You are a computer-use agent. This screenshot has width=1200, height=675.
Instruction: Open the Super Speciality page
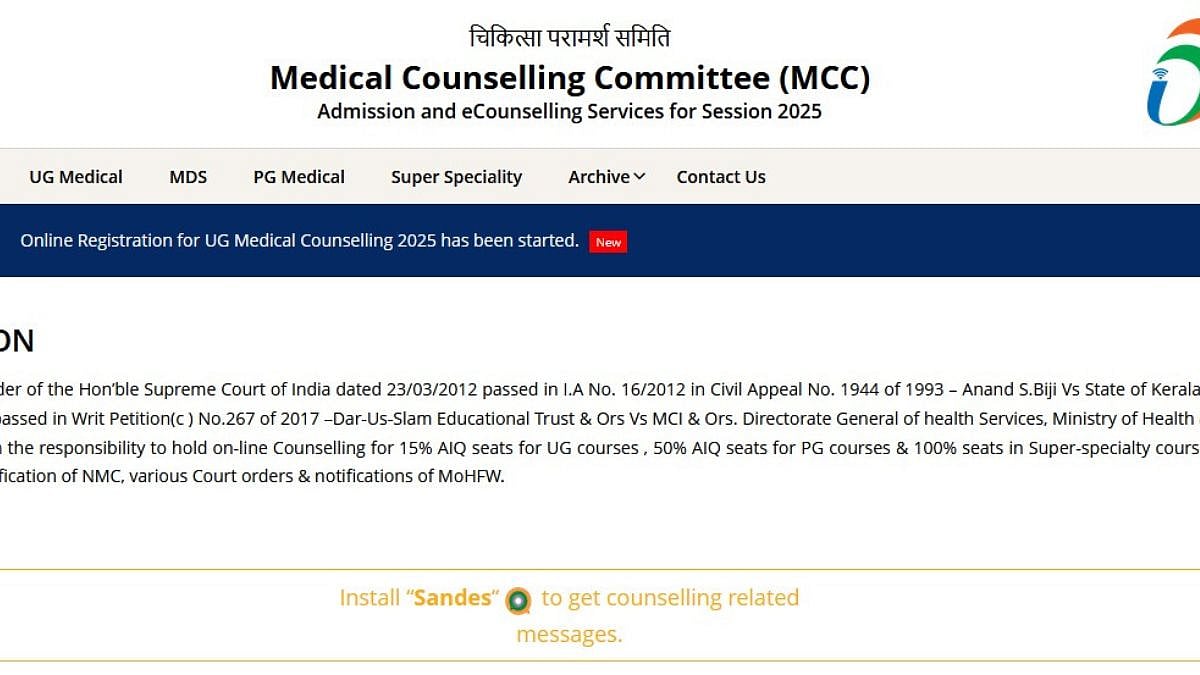coord(456,177)
